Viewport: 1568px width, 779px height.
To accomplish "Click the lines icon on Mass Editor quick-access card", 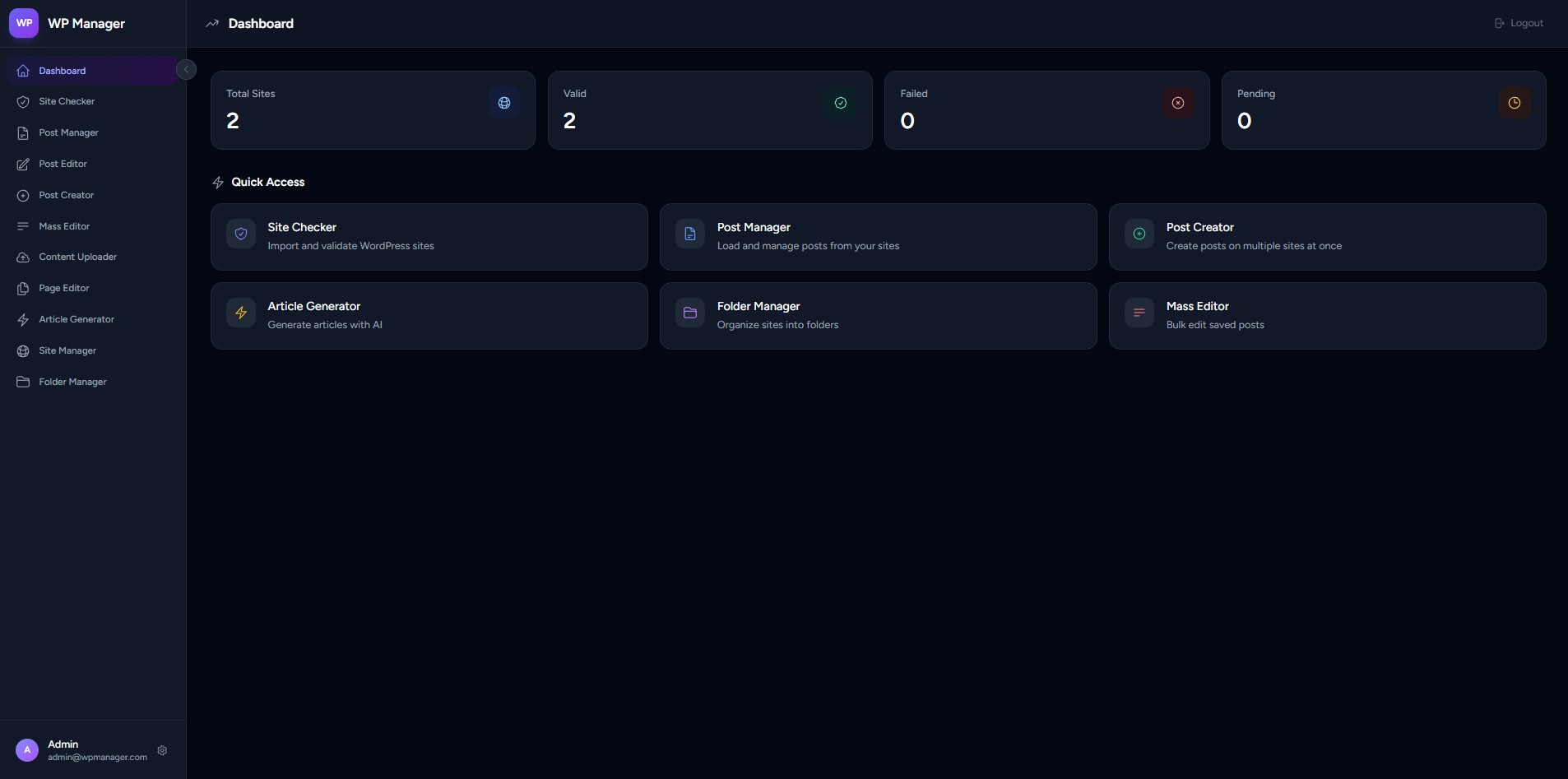I will coord(1139,313).
